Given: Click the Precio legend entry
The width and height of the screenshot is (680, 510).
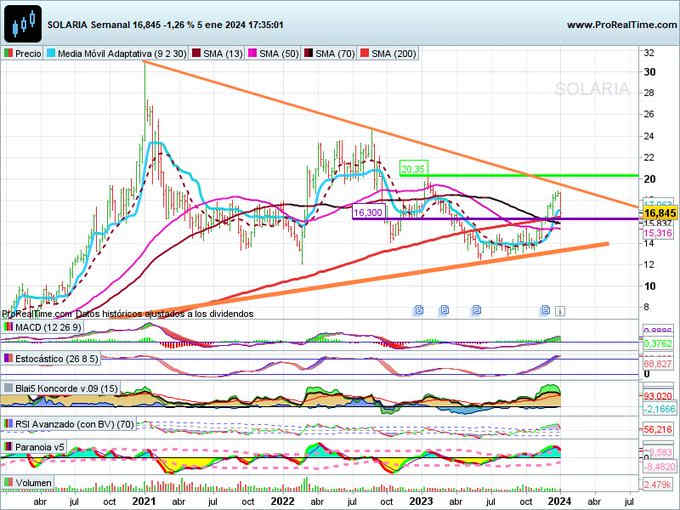Looking at the screenshot, I should coord(23,54).
